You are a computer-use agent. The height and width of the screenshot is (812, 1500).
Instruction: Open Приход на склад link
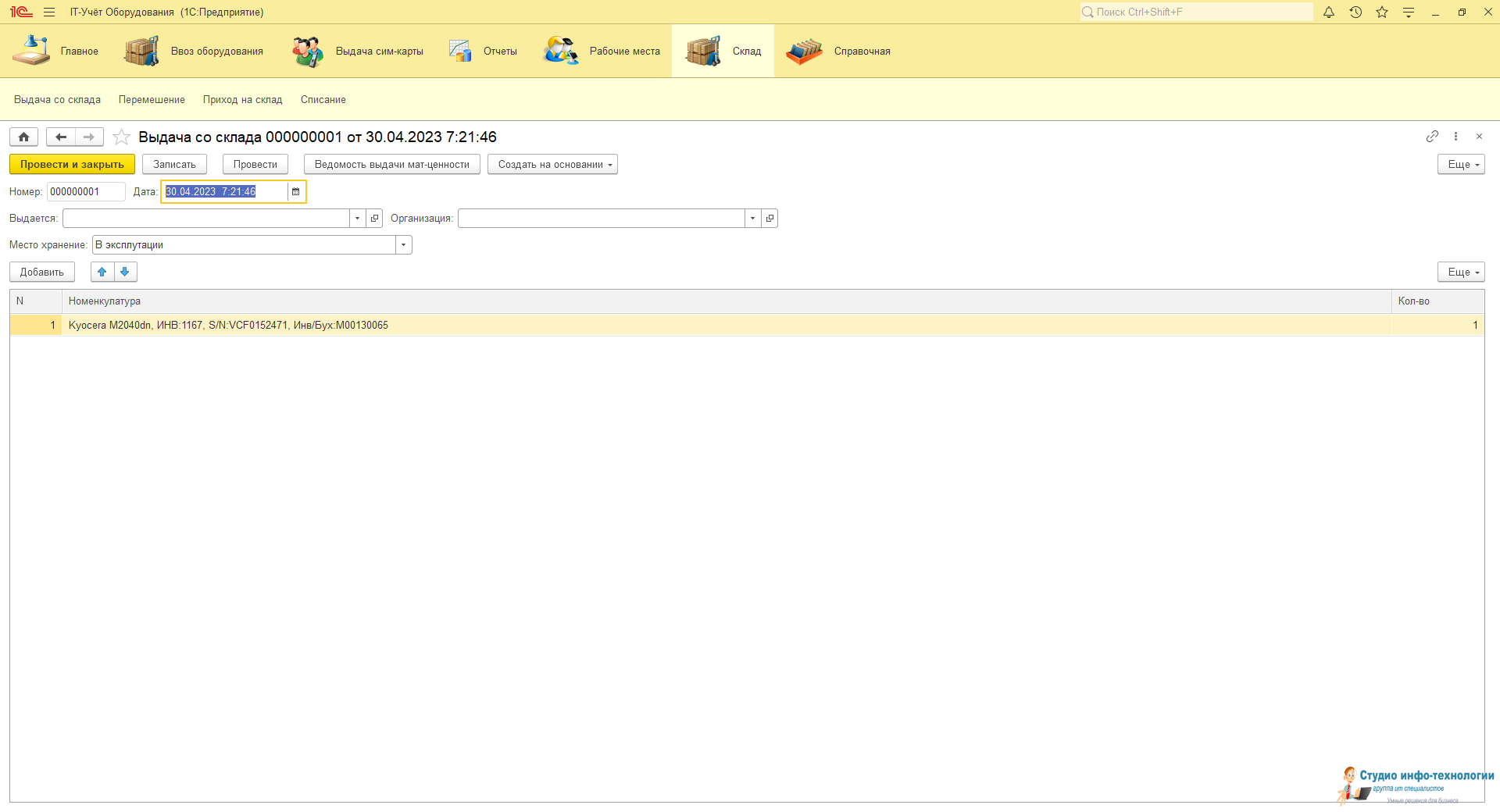click(x=242, y=100)
